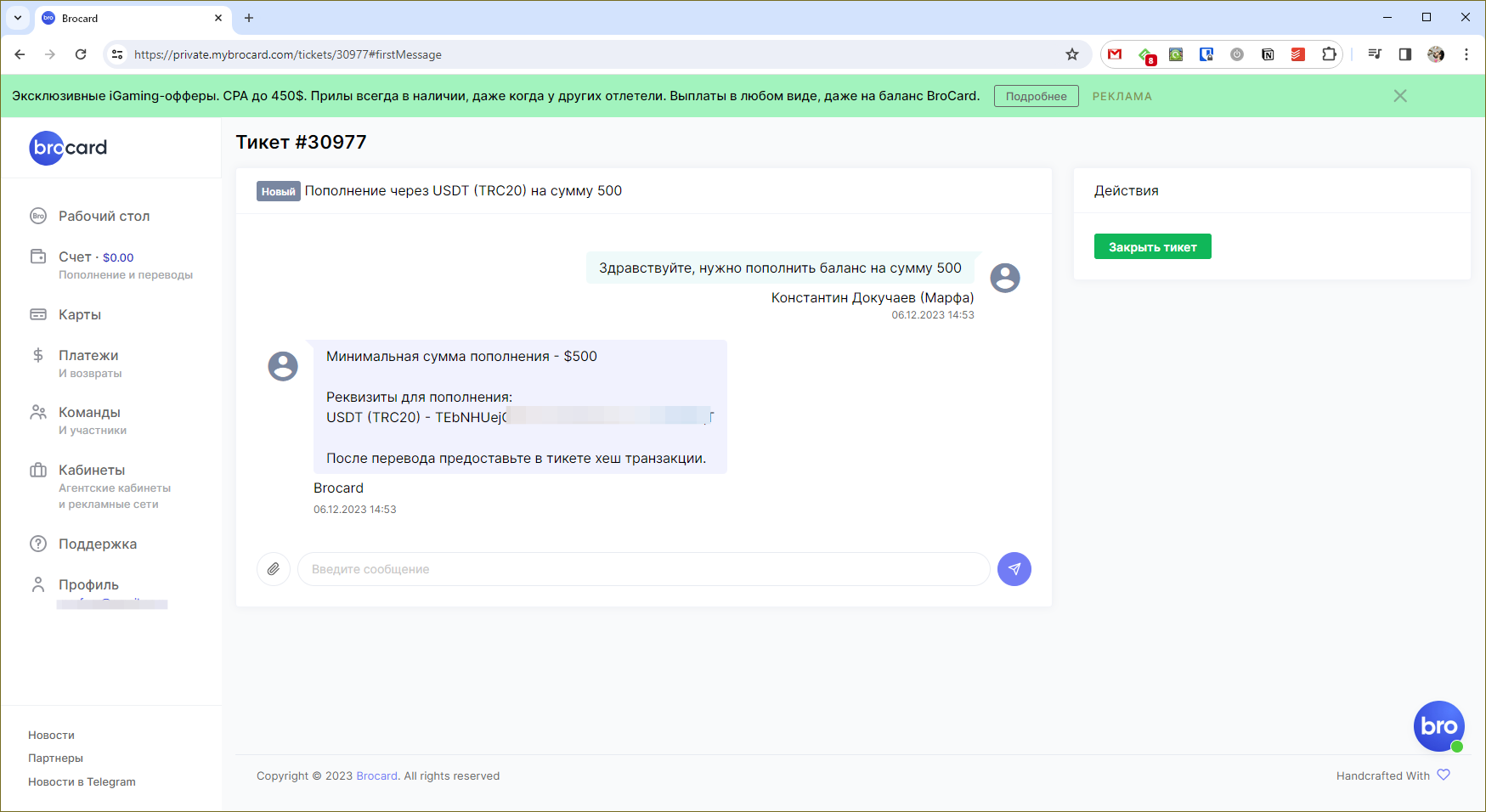Open Новости в Telegram link
This screenshot has height=812, width=1486.
pos(82,781)
